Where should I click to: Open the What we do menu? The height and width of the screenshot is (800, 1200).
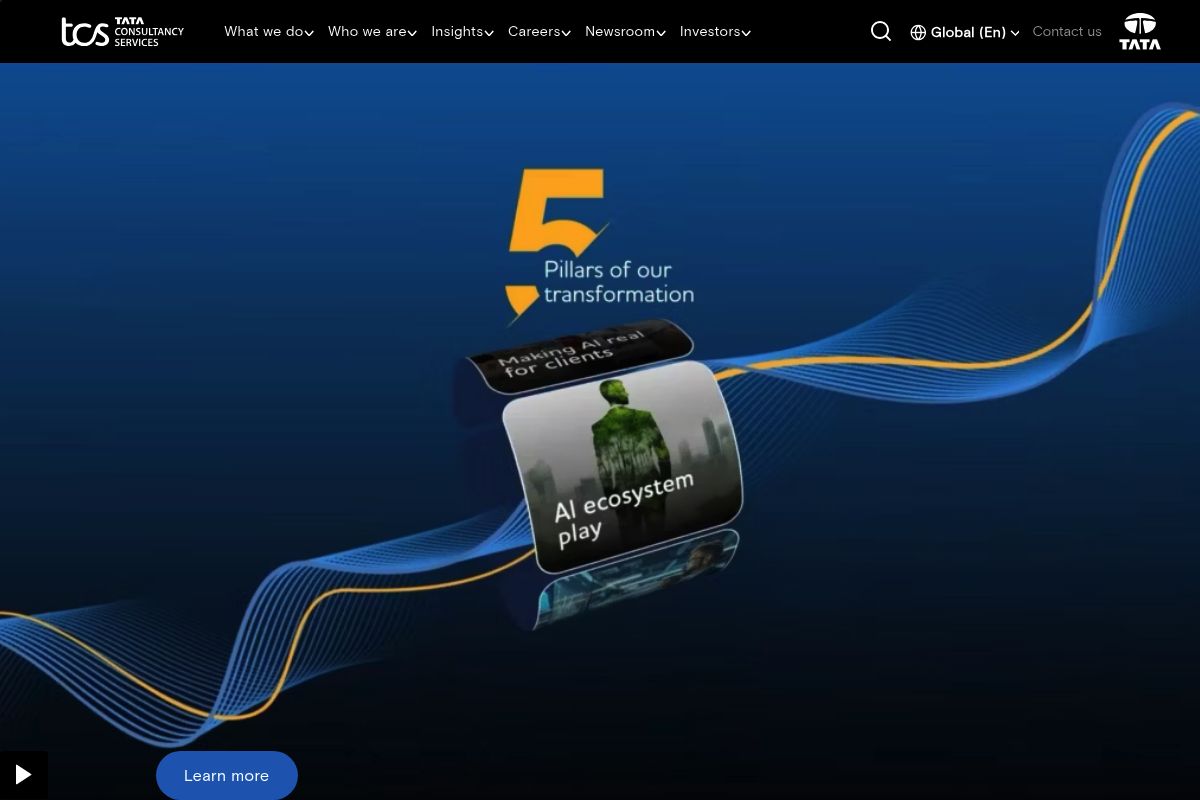coord(264,31)
